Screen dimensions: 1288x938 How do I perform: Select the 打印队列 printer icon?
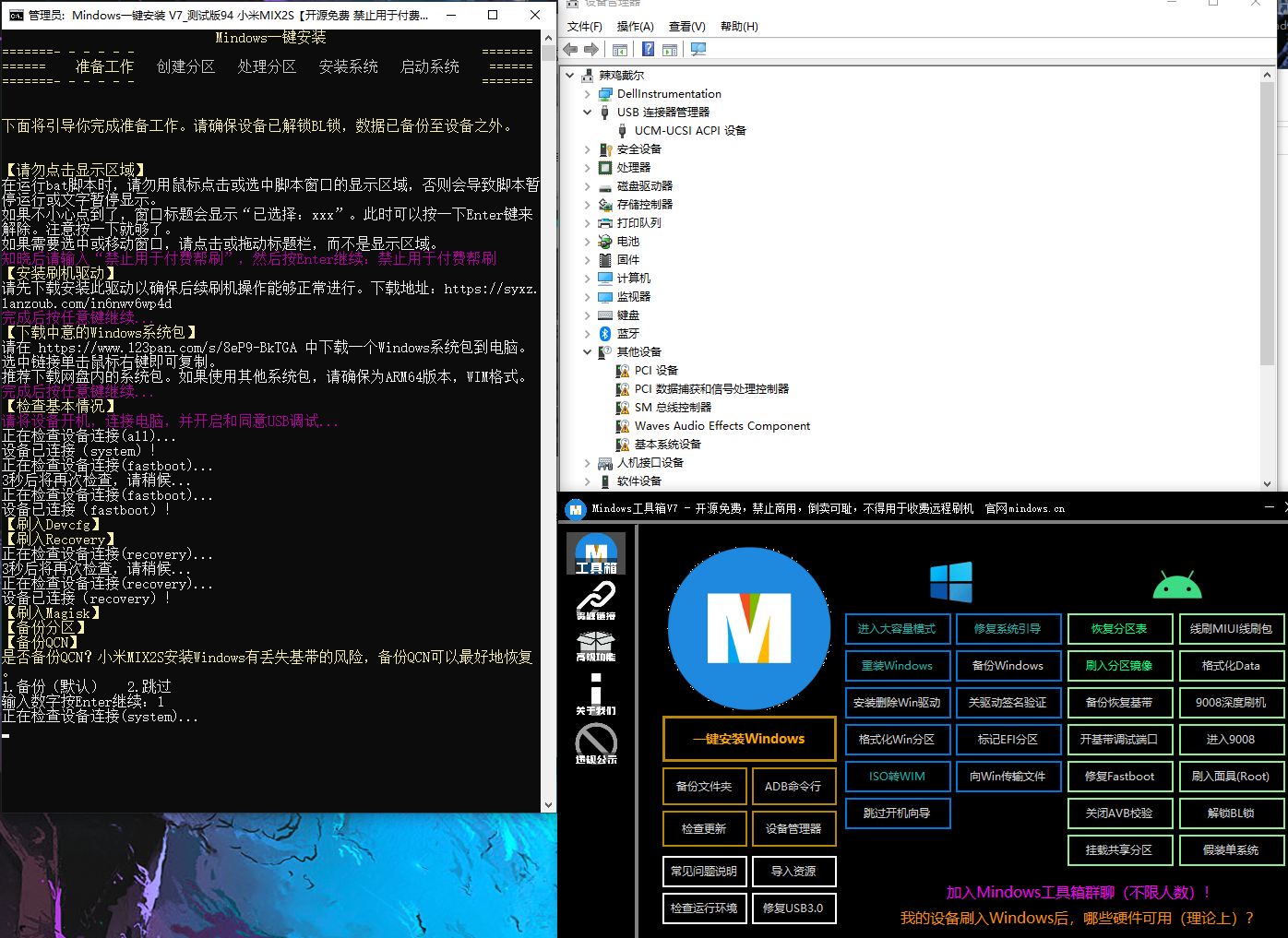click(x=605, y=222)
